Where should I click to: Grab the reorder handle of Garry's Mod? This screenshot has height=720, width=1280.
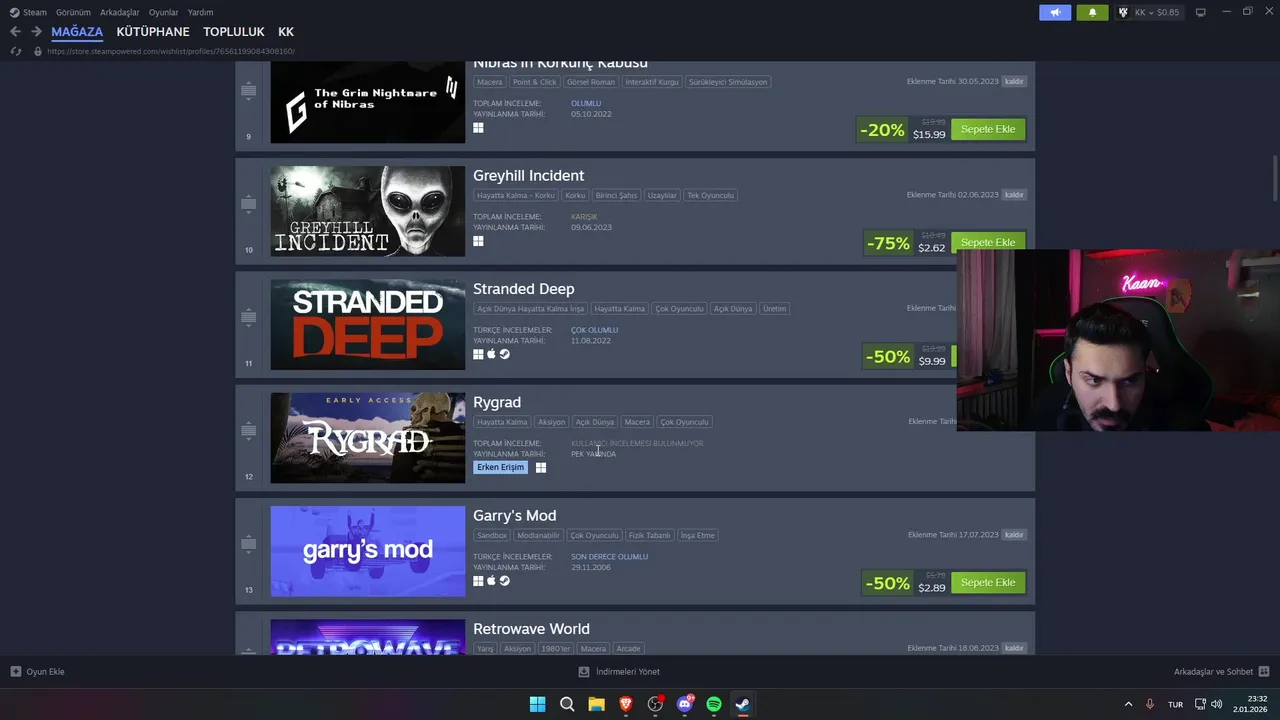[x=248, y=544]
